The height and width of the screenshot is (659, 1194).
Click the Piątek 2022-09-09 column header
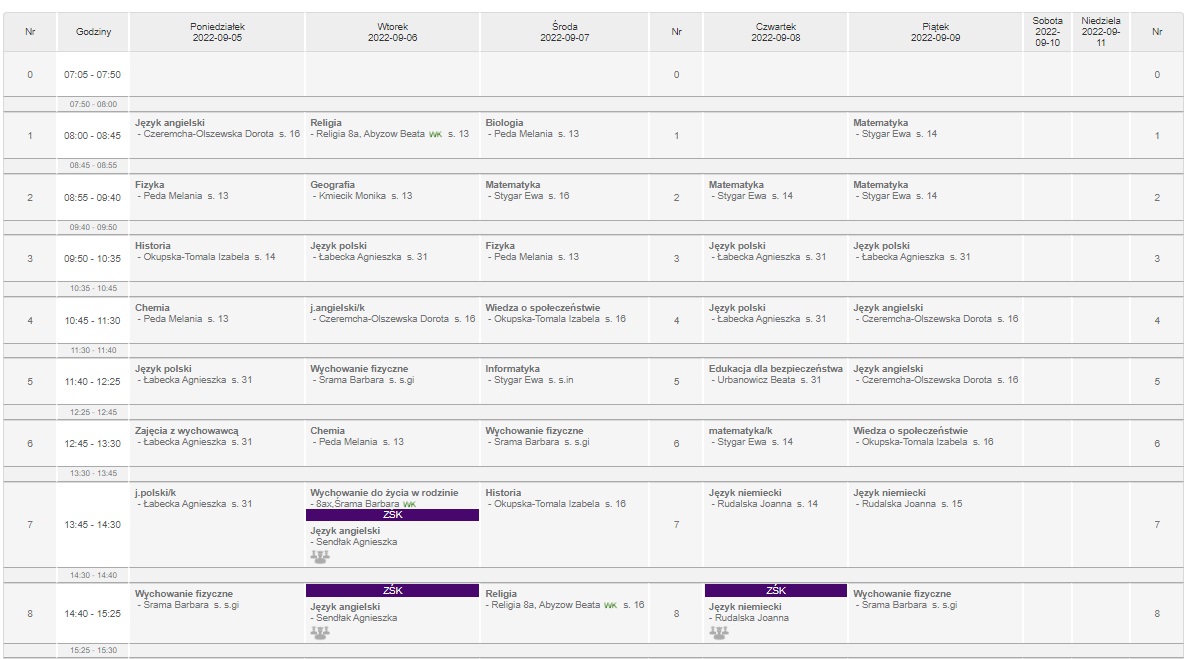pos(935,32)
